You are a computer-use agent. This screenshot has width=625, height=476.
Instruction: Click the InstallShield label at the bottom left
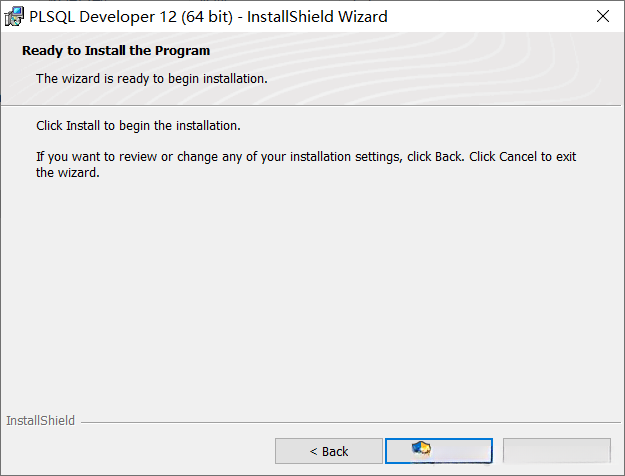coord(40,421)
